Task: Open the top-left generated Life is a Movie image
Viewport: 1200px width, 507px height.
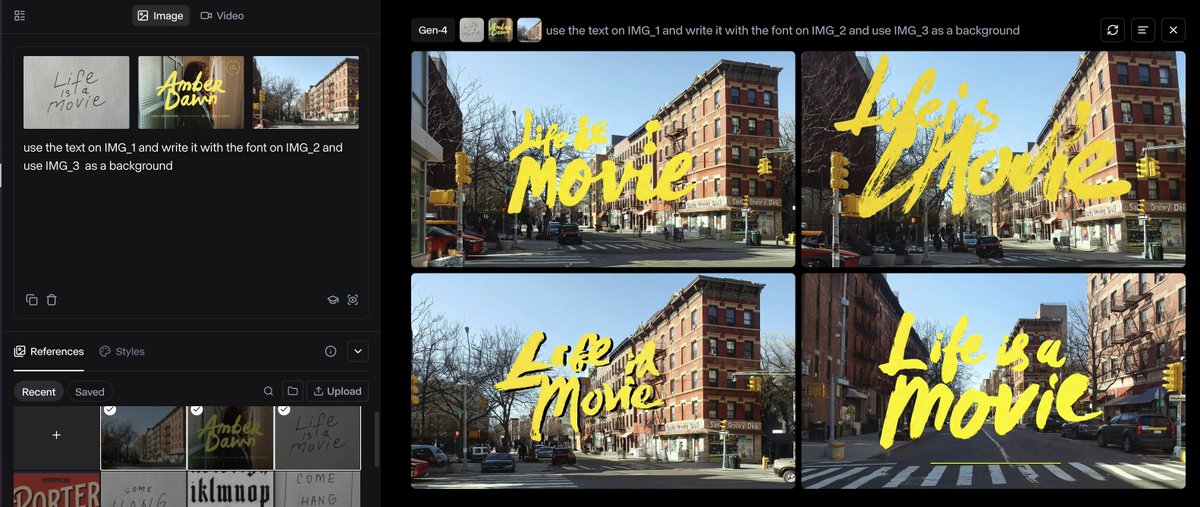Action: click(x=603, y=159)
